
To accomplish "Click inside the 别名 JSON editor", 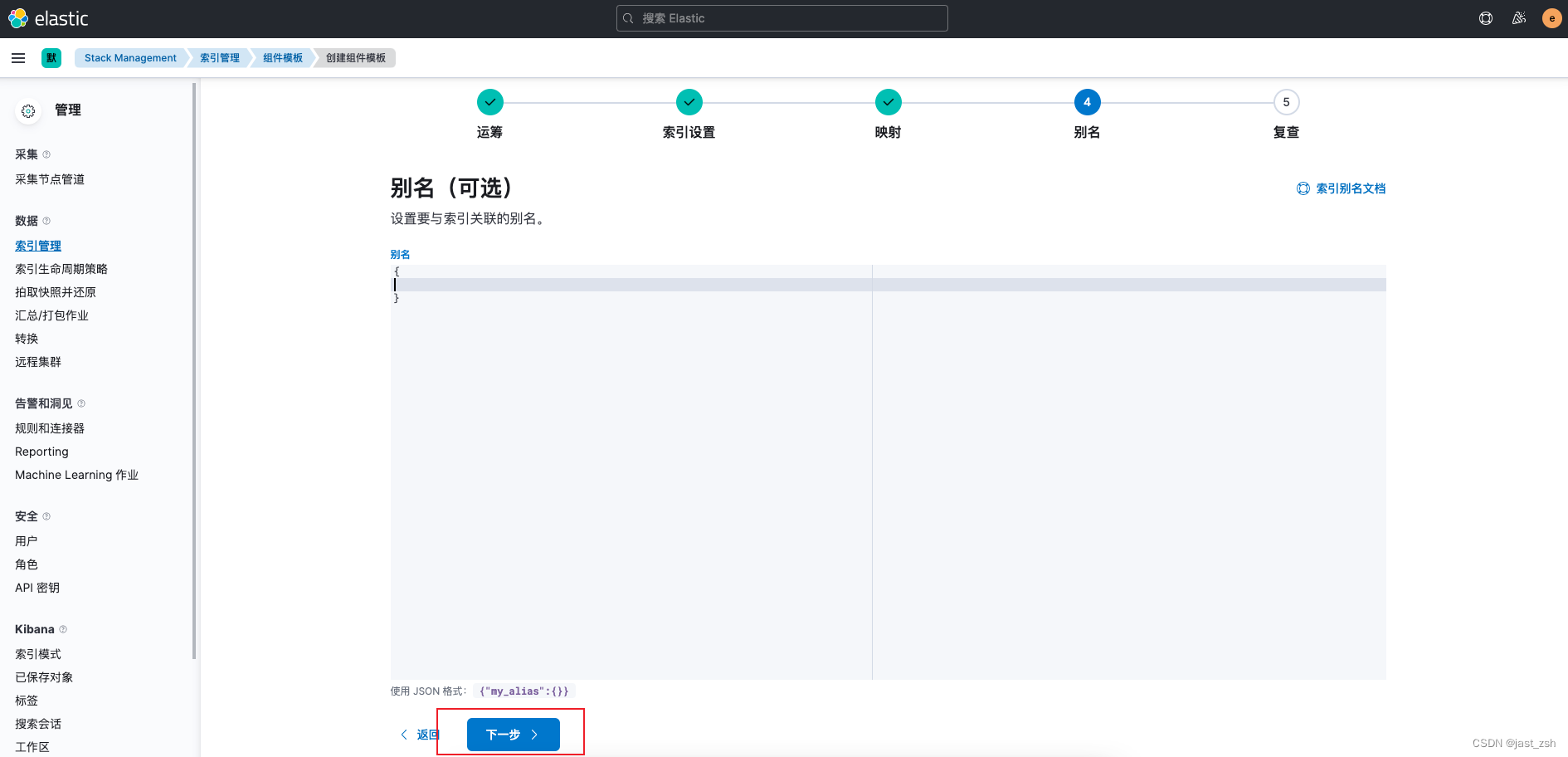I will (889, 472).
